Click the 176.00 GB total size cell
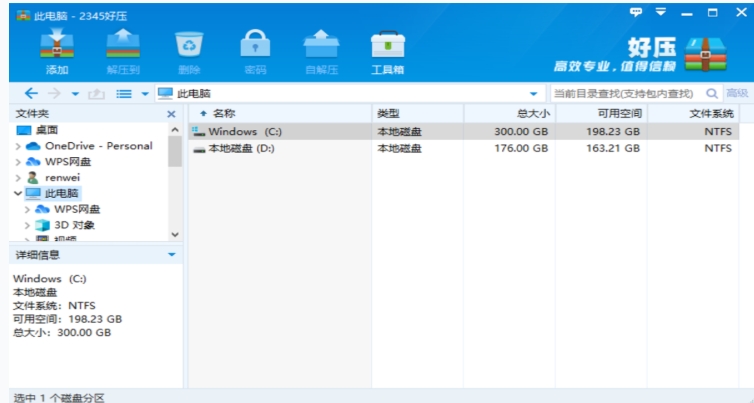 521,148
